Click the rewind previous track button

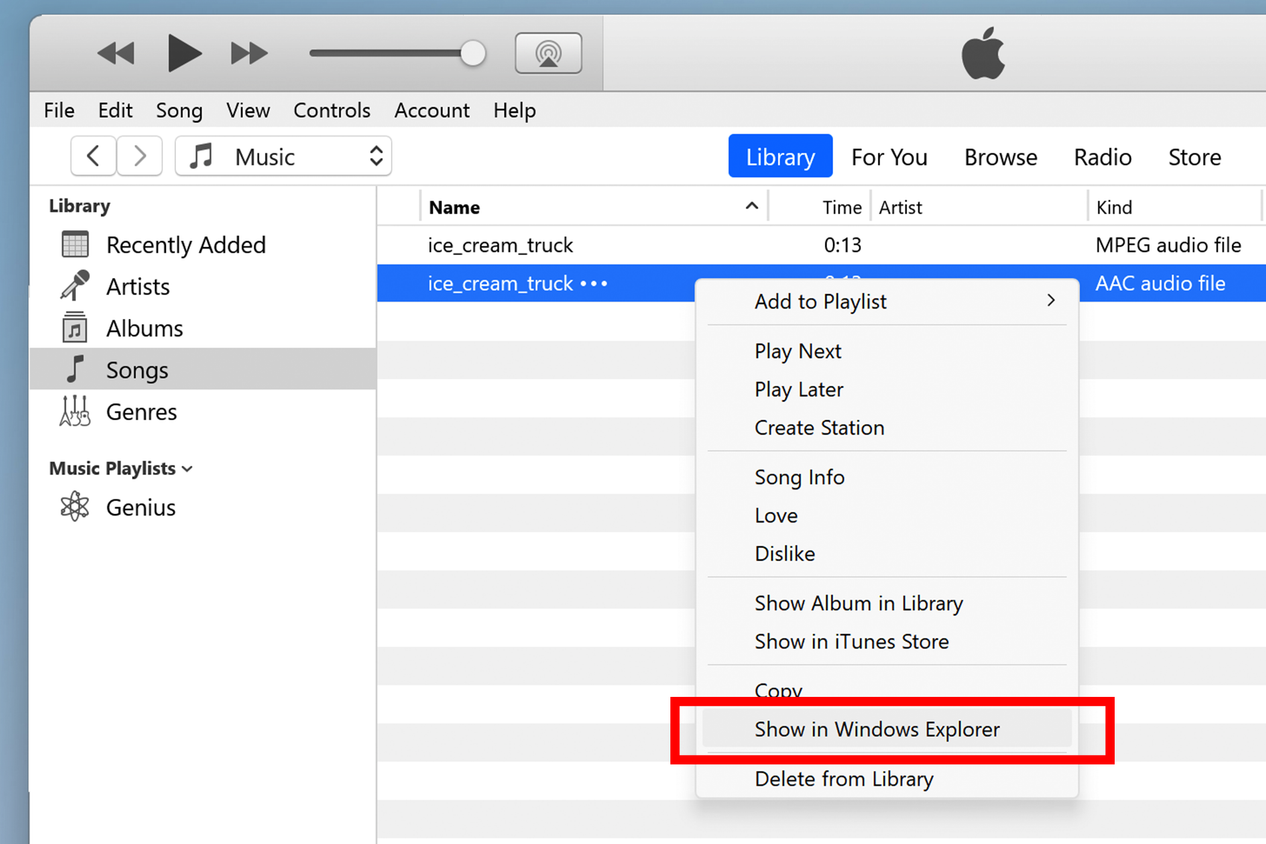tap(116, 53)
